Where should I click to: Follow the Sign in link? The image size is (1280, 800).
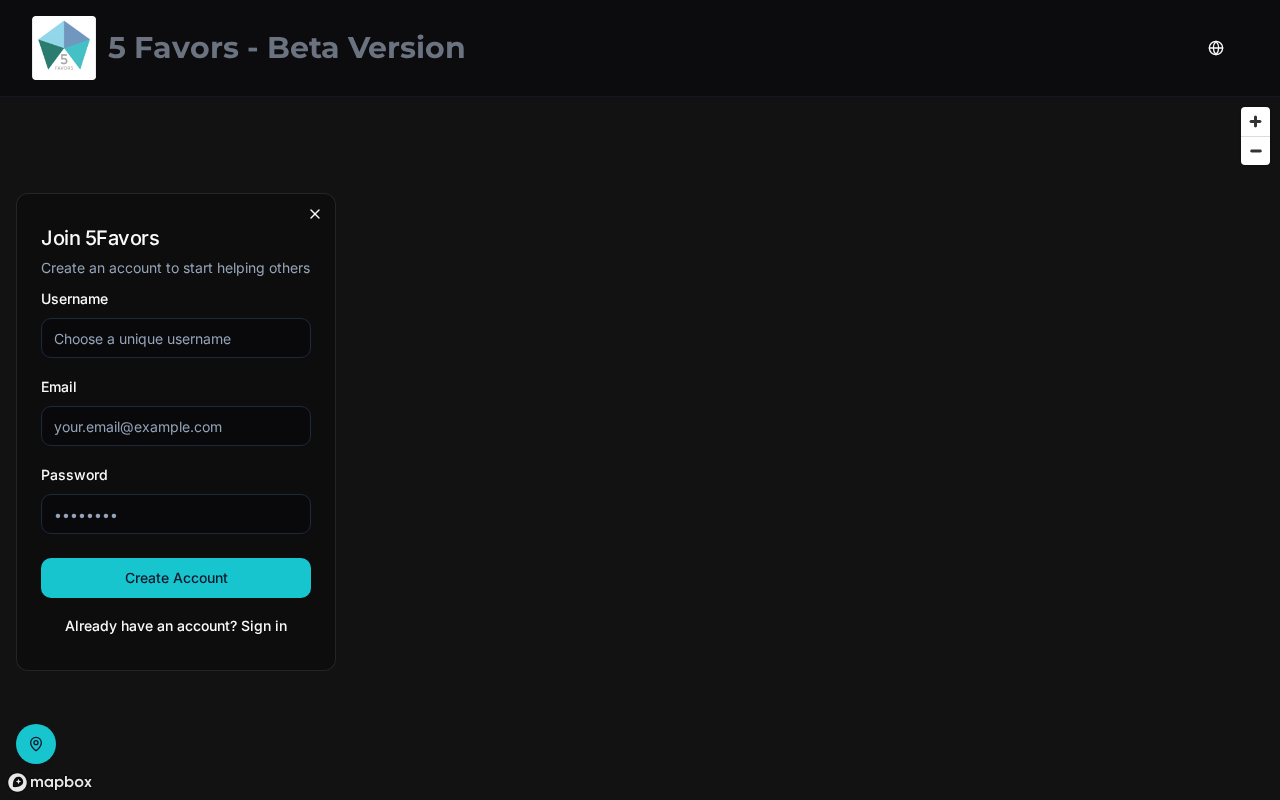264,626
